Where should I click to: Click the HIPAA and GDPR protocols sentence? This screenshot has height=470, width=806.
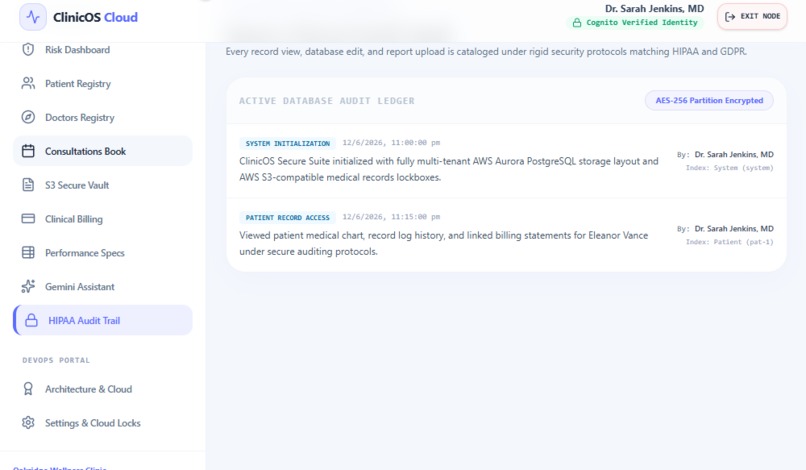pos(486,51)
